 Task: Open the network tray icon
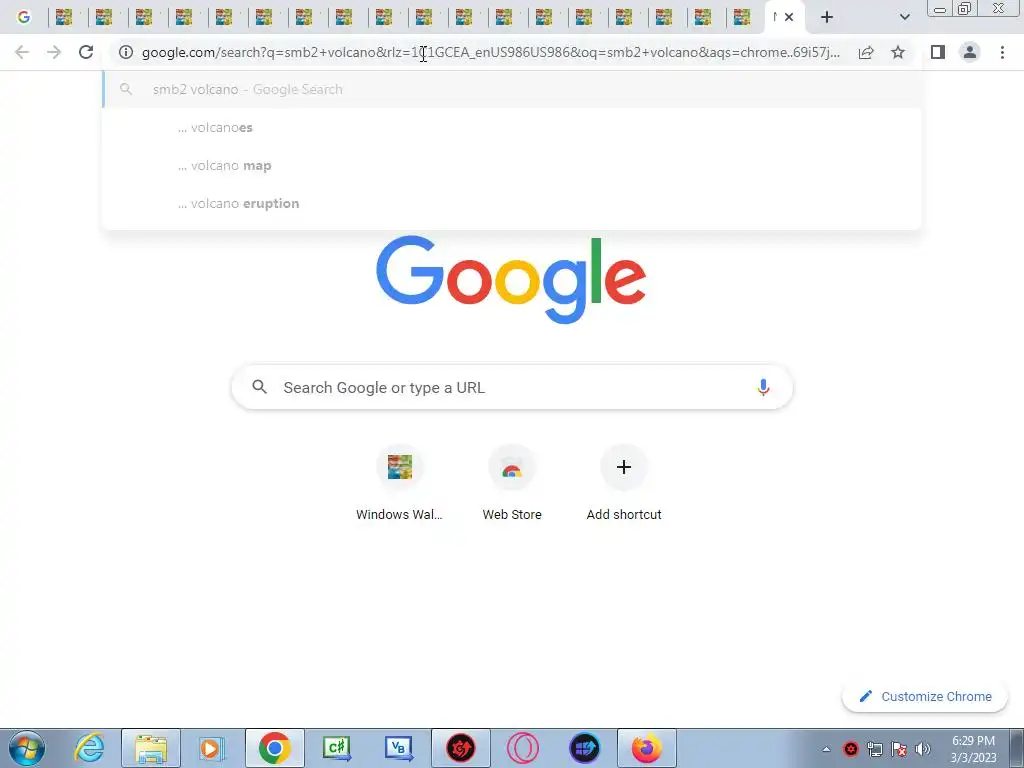click(874, 749)
